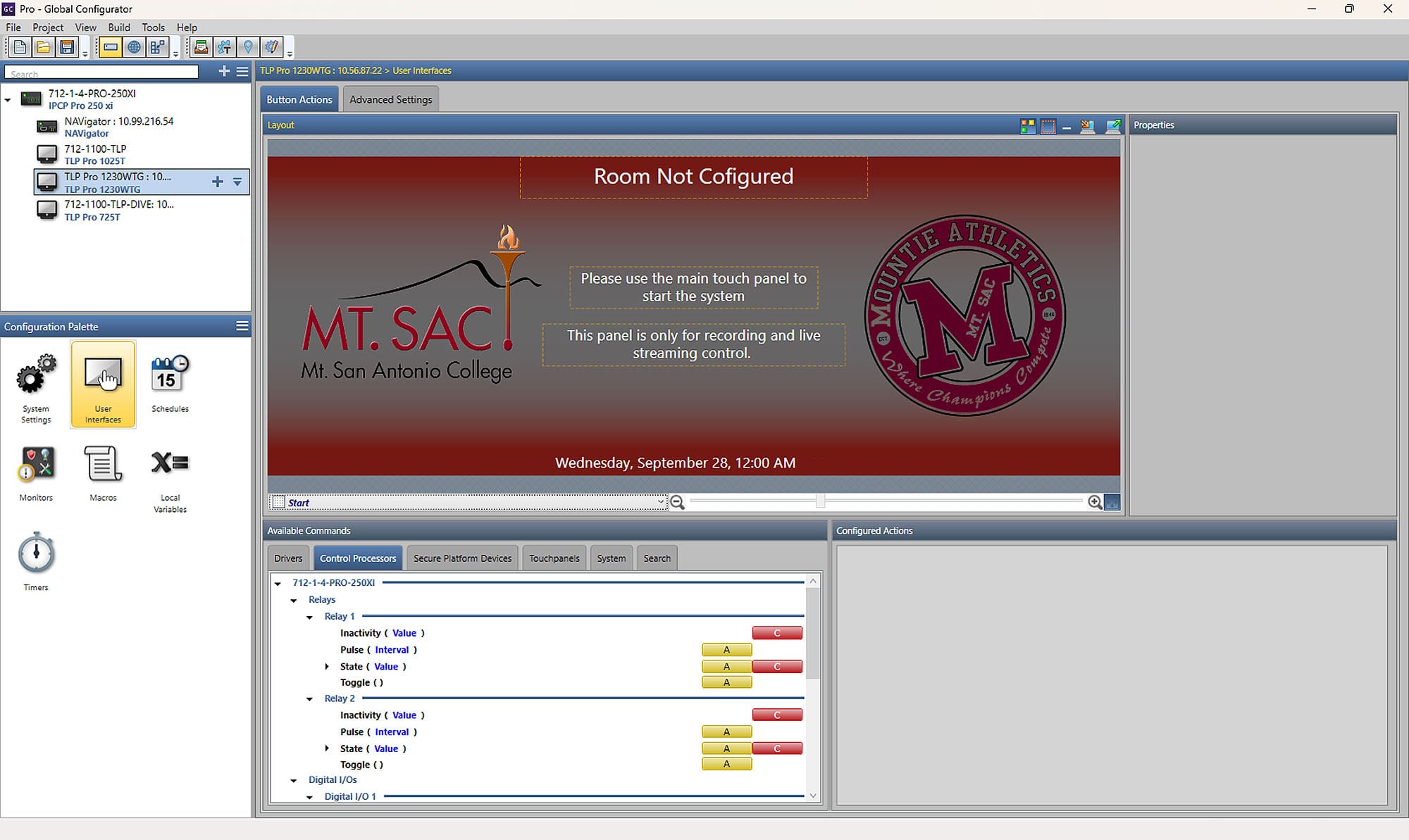
Task: Open the Search commands tab
Action: click(657, 558)
